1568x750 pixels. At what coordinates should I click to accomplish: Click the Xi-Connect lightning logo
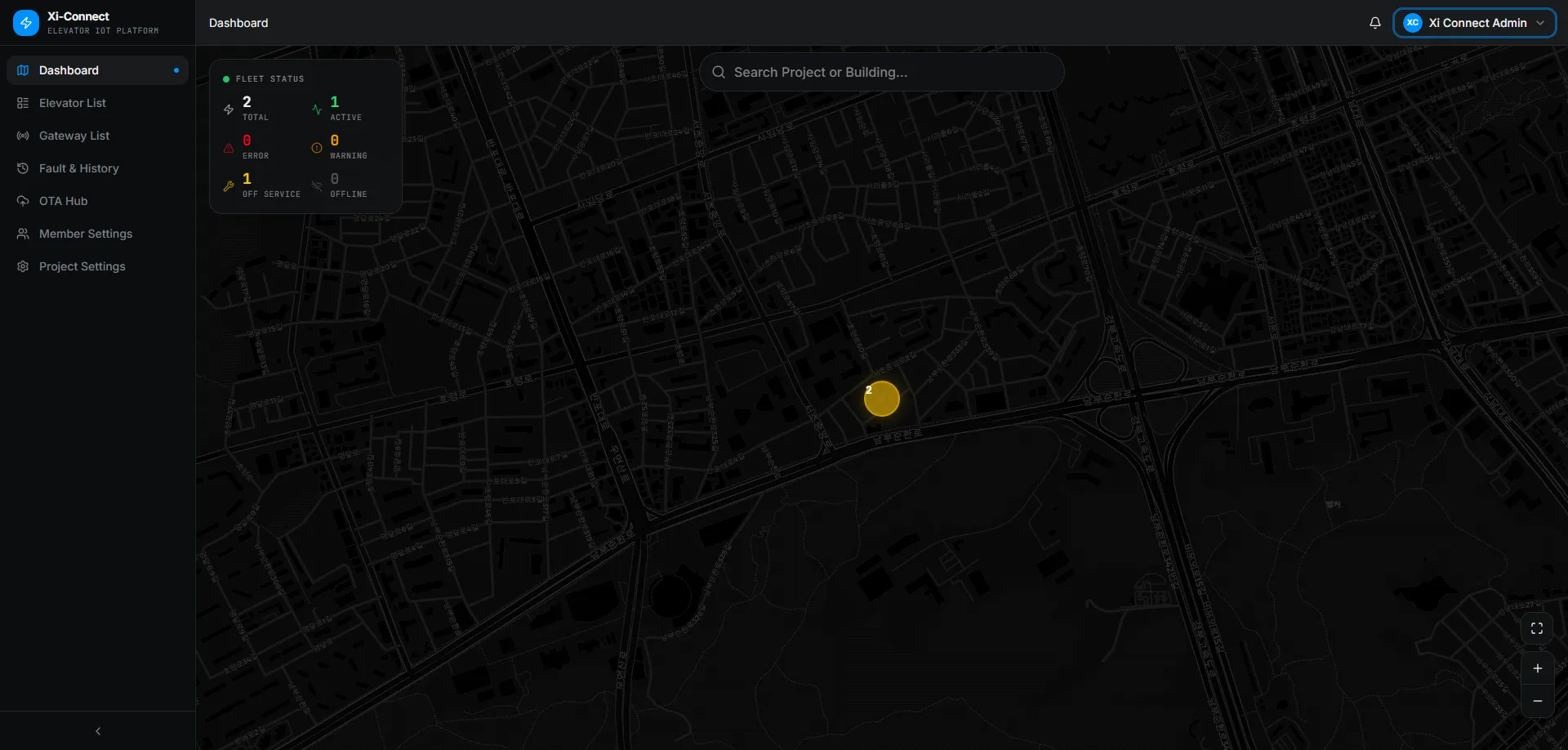pyautogui.click(x=26, y=23)
